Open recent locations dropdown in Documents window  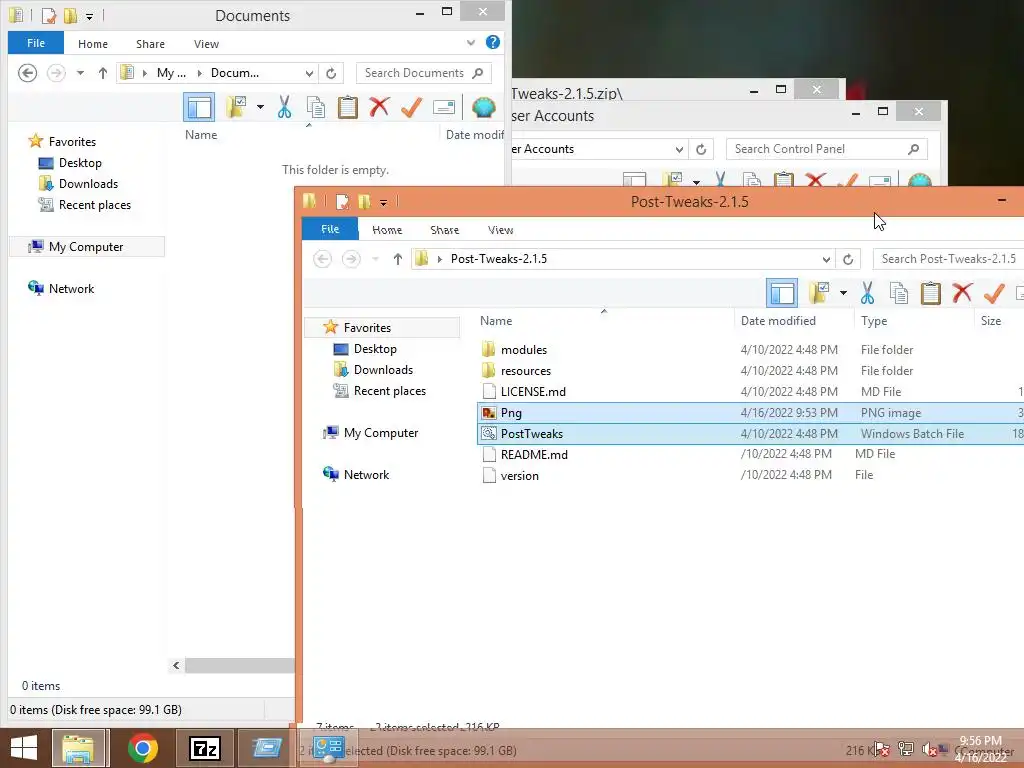pyautogui.click(x=80, y=73)
